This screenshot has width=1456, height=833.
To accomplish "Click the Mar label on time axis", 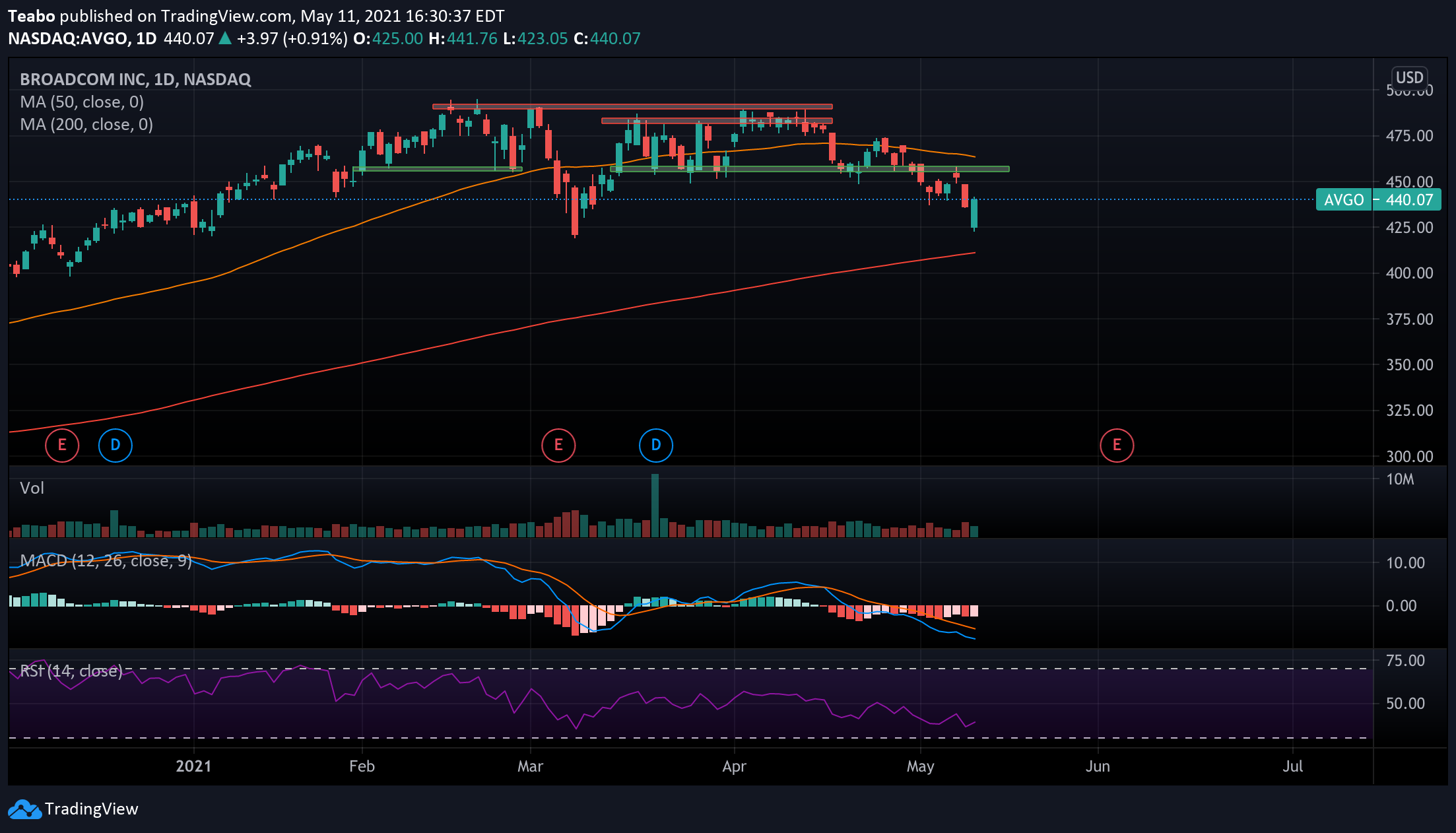I will click(x=530, y=766).
